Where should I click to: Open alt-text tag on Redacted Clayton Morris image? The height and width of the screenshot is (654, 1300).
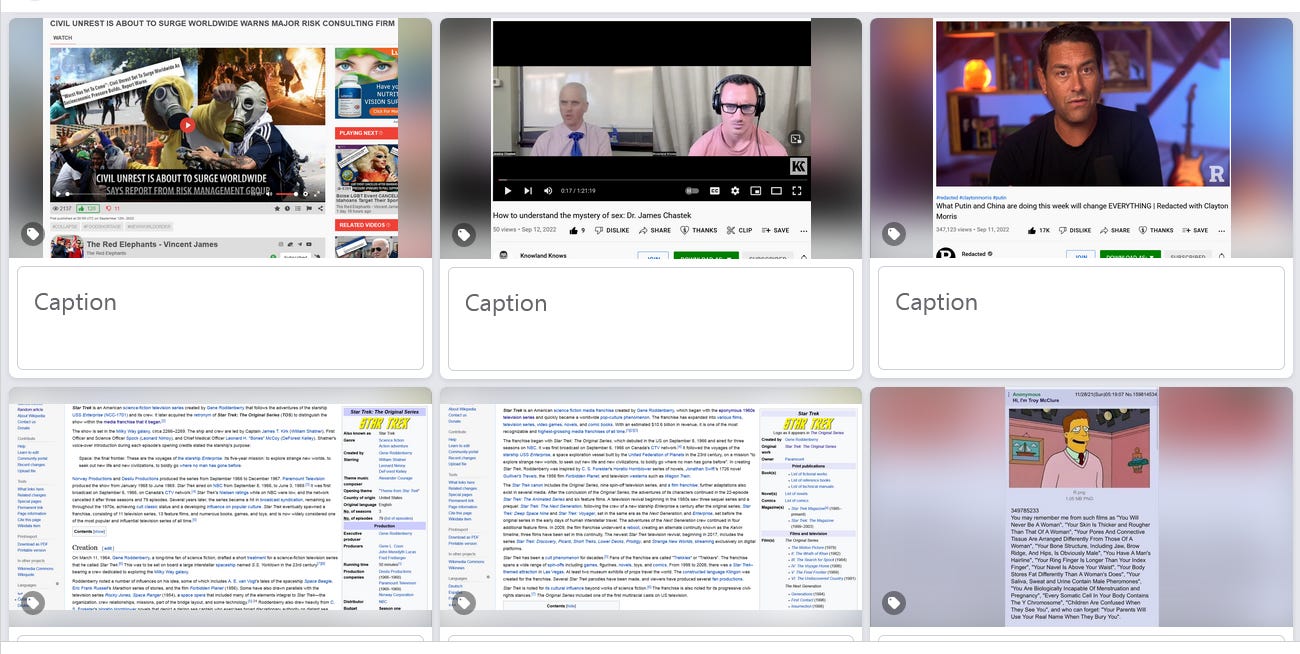click(894, 234)
